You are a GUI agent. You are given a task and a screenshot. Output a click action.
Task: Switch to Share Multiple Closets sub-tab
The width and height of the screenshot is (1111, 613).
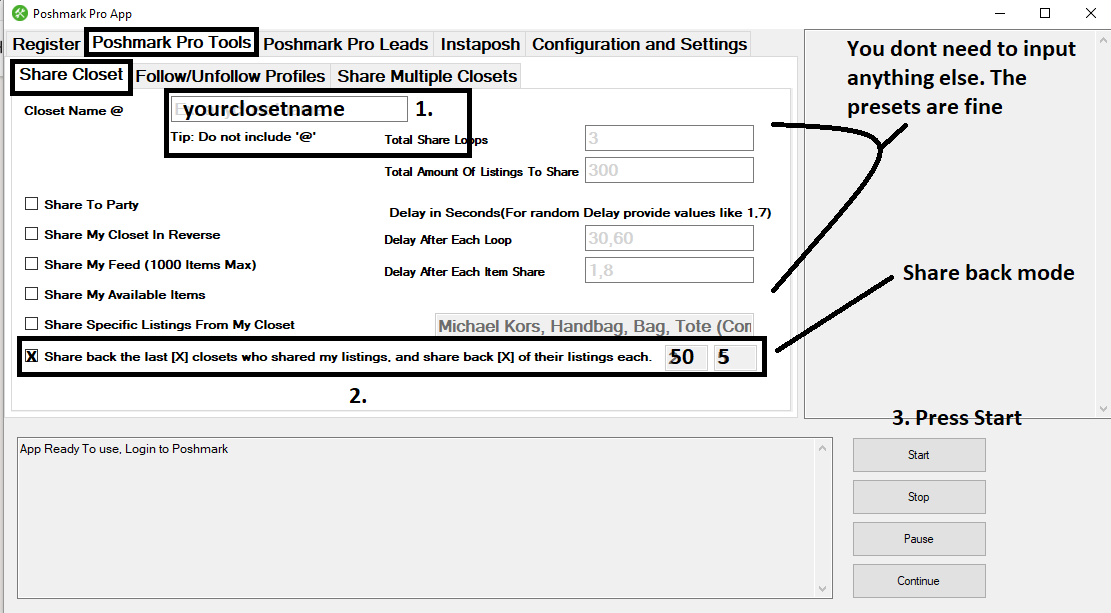(427, 76)
